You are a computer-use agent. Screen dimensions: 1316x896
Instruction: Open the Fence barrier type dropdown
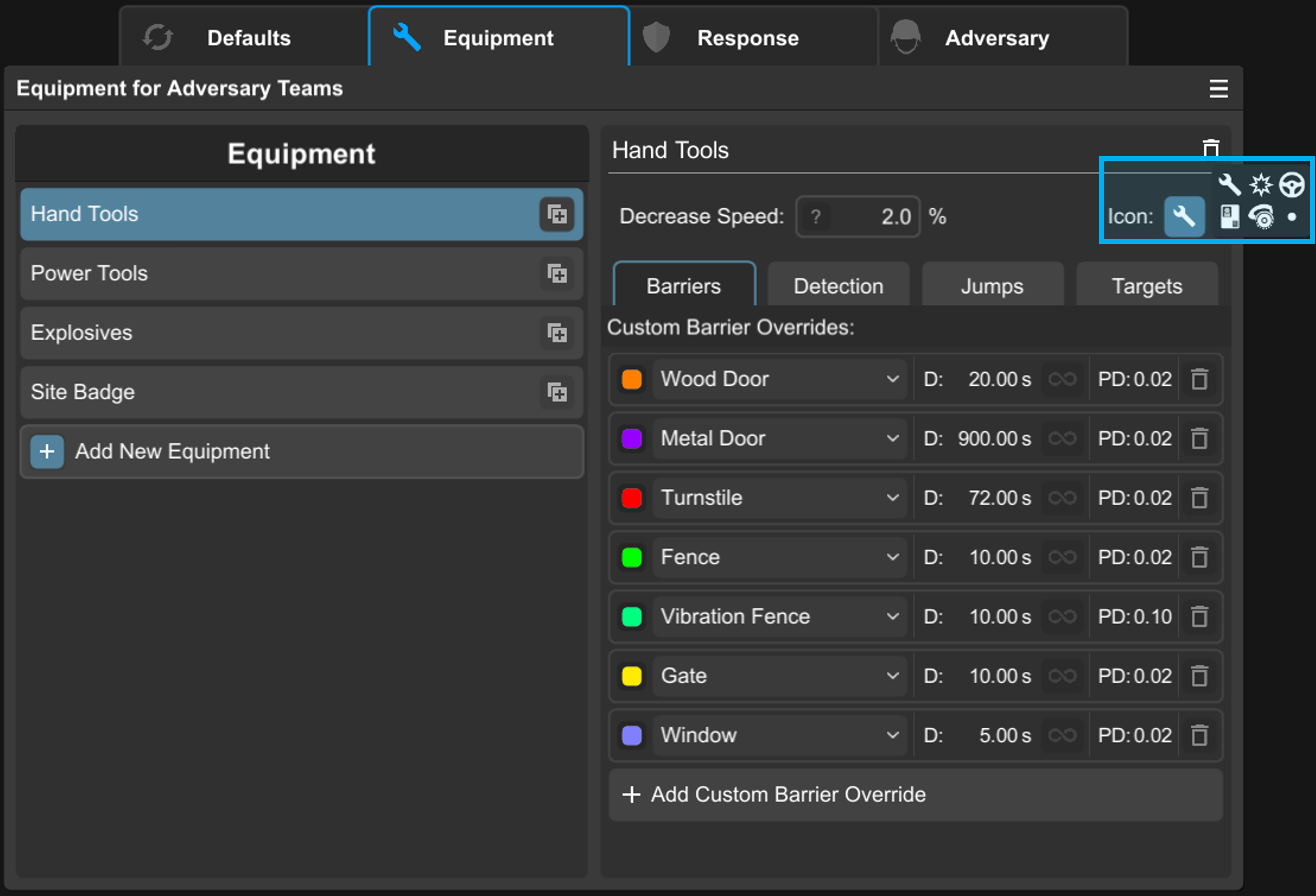click(780, 557)
